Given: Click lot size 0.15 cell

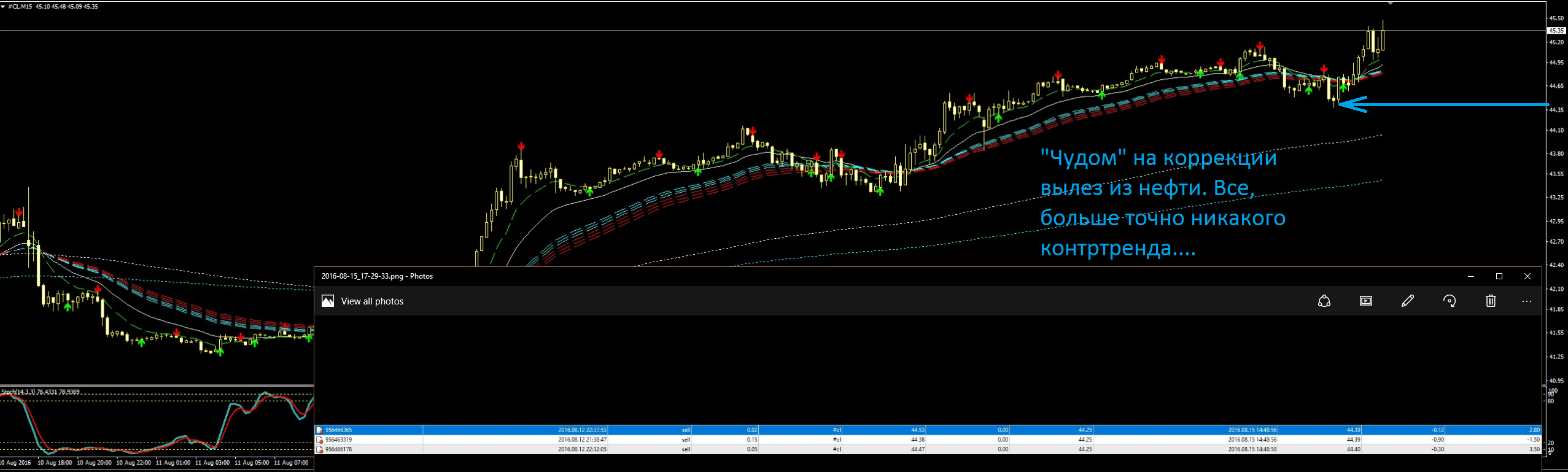Looking at the screenshot, I should 752,439.
